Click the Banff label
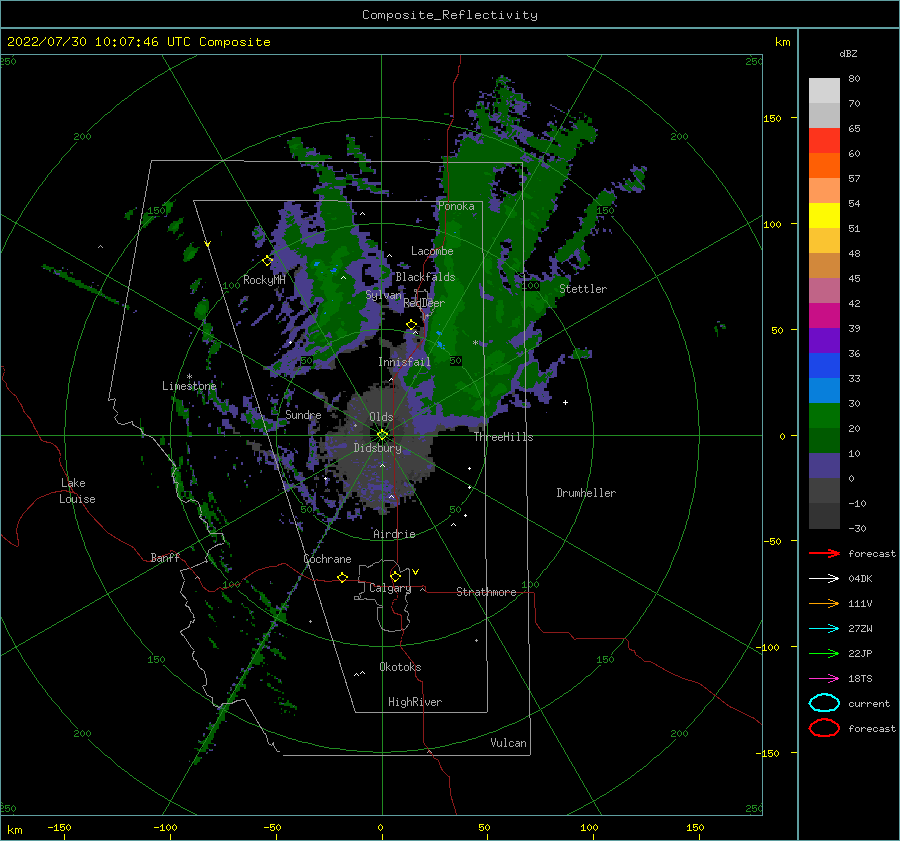 pos(165,557)
